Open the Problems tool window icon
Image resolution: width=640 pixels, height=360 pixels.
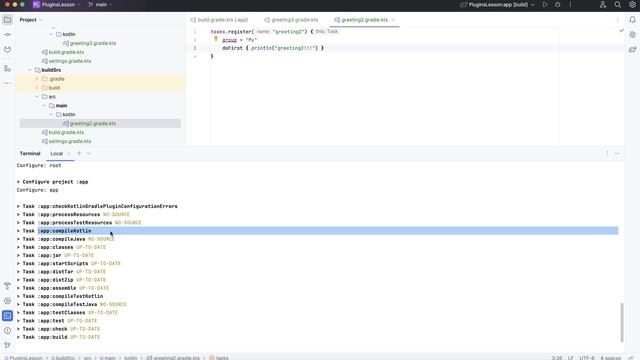click(x=7, y=330)
